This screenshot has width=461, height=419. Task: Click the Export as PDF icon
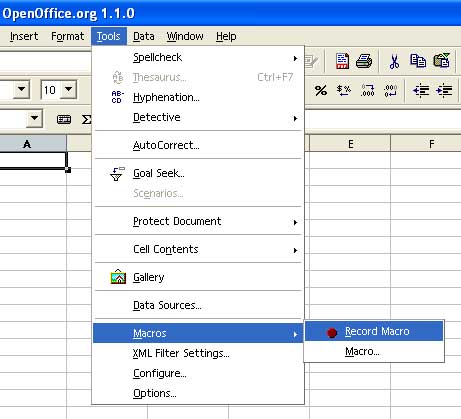coord(342,61)
